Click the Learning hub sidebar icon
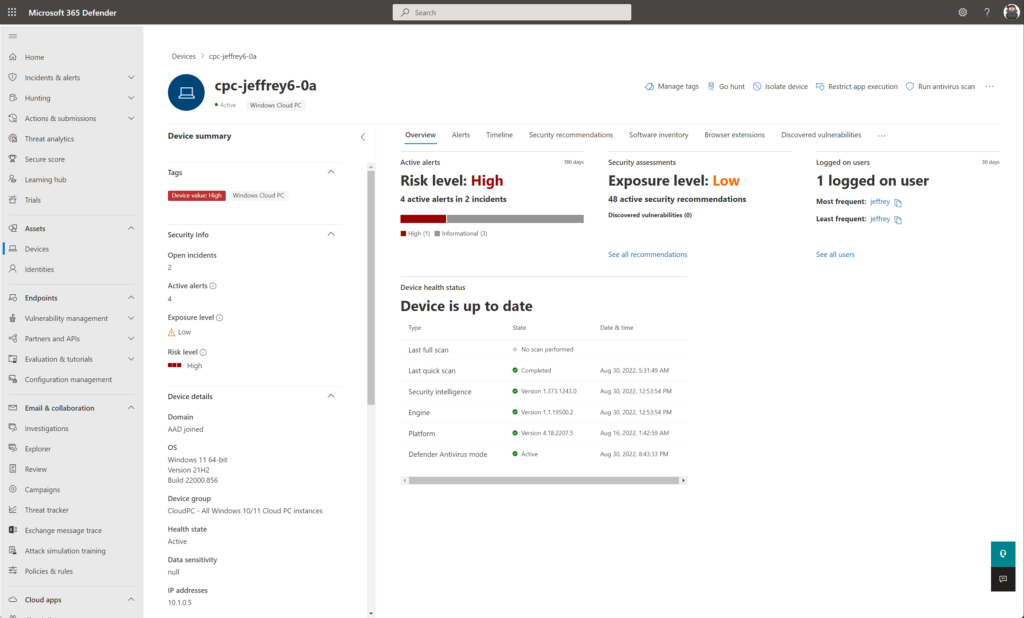Image resolution: width=1024 pixels, height=618 pixels. (x=12, y=179)
